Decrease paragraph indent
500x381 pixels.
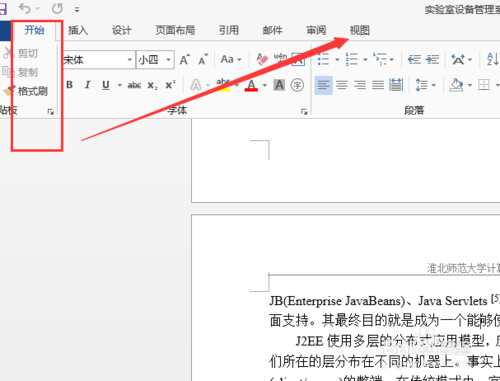point(414,60)
